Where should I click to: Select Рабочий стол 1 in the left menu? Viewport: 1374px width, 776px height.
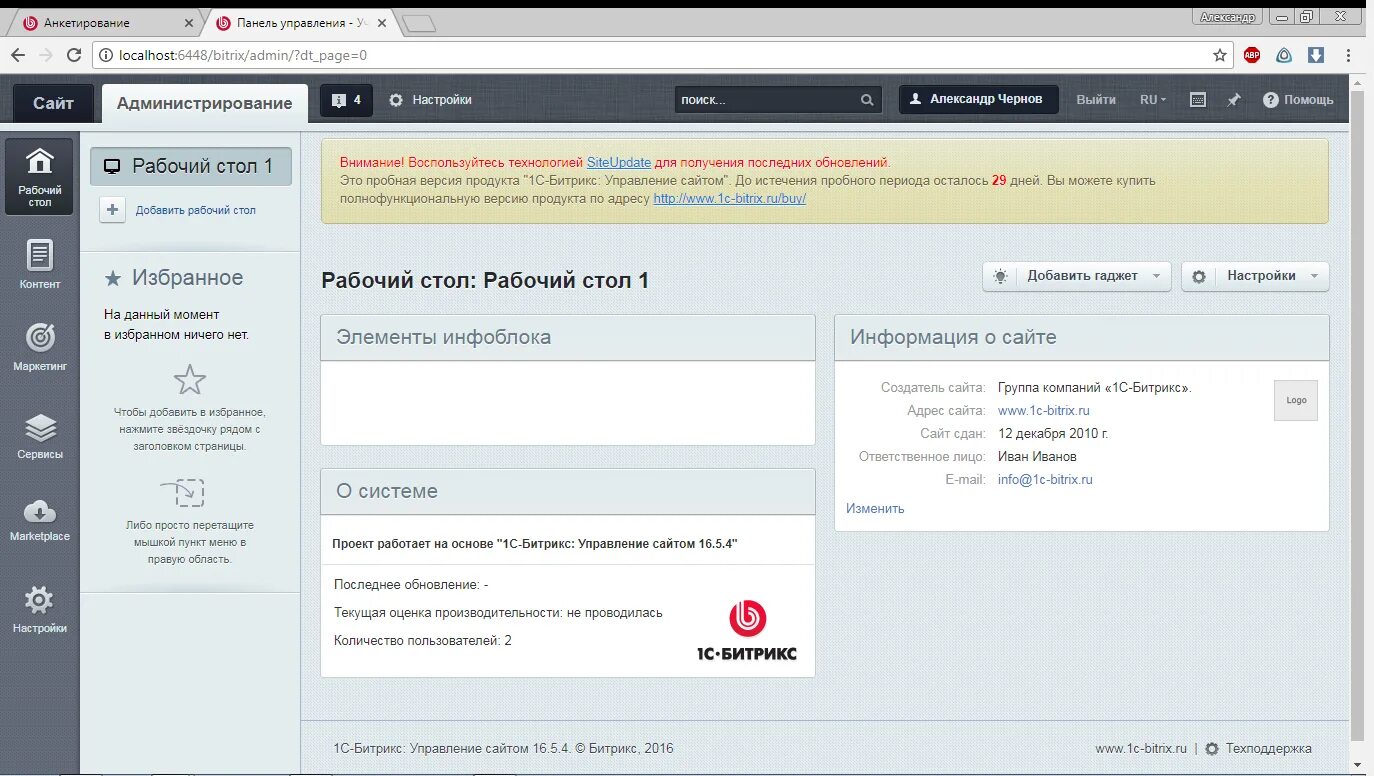click(191, 166)
